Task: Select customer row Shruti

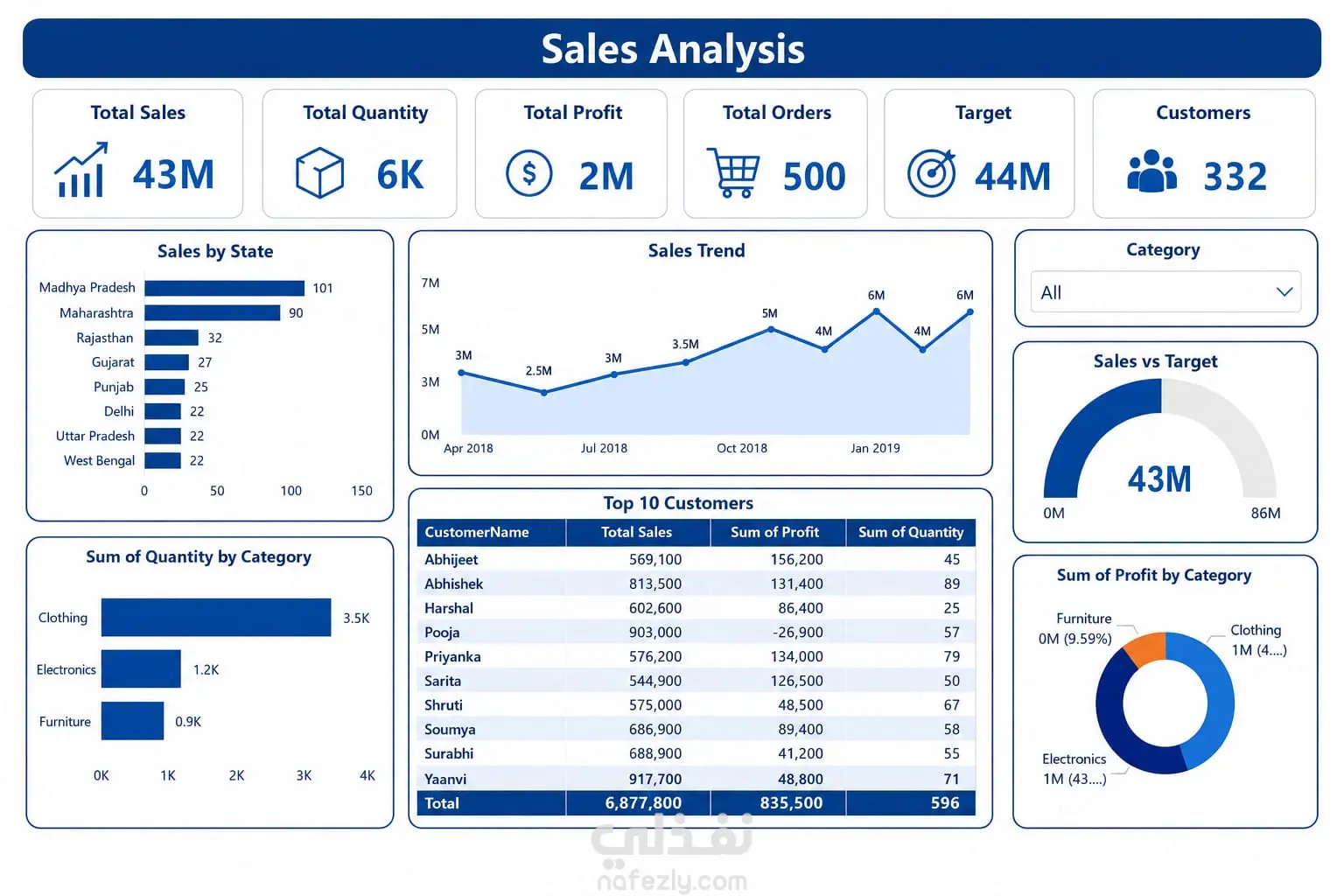Action: (x=696, y=705)
